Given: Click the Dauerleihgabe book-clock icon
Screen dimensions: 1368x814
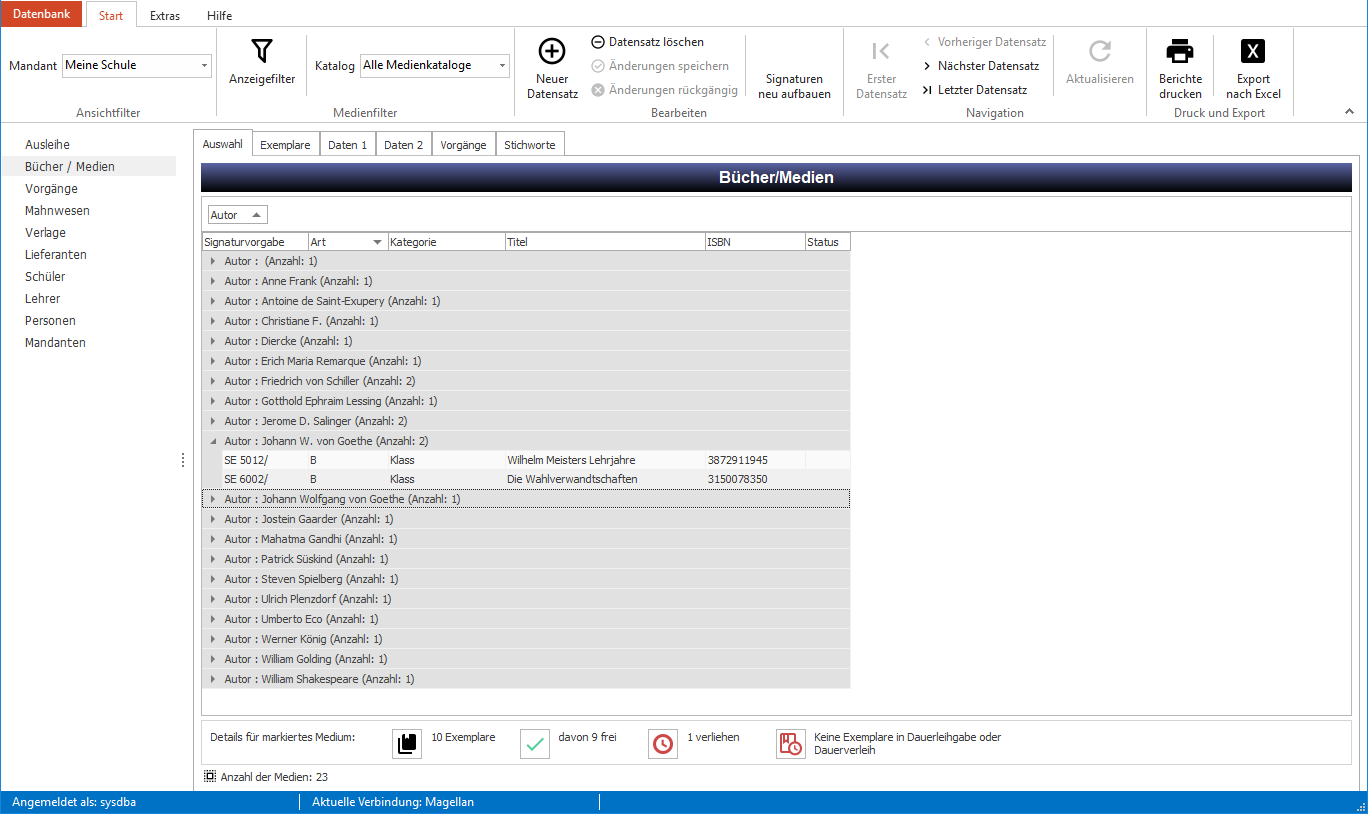Looking at the screenshot, I should click(791, 744).
